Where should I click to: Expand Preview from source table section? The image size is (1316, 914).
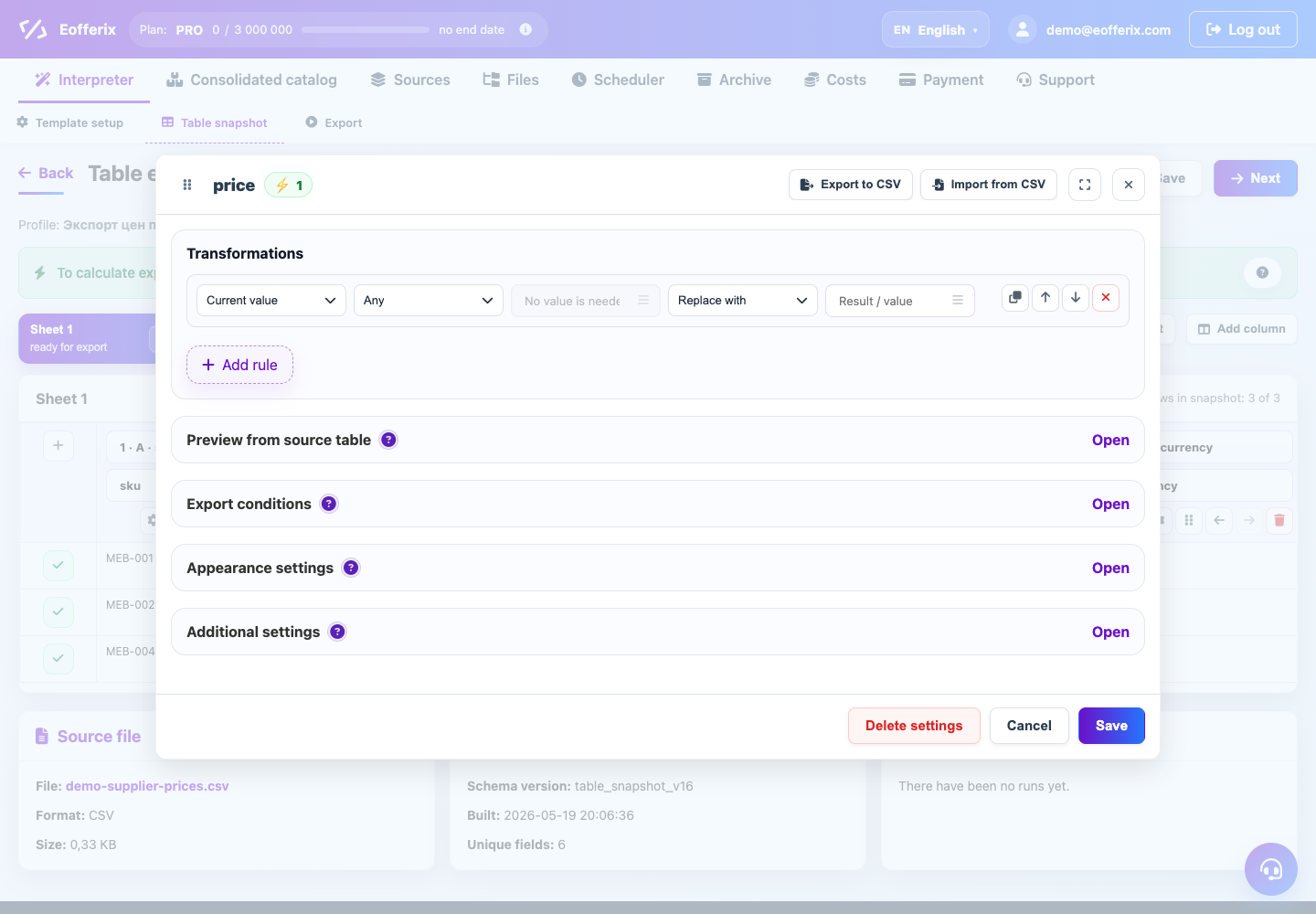(x=1110, y=440)
